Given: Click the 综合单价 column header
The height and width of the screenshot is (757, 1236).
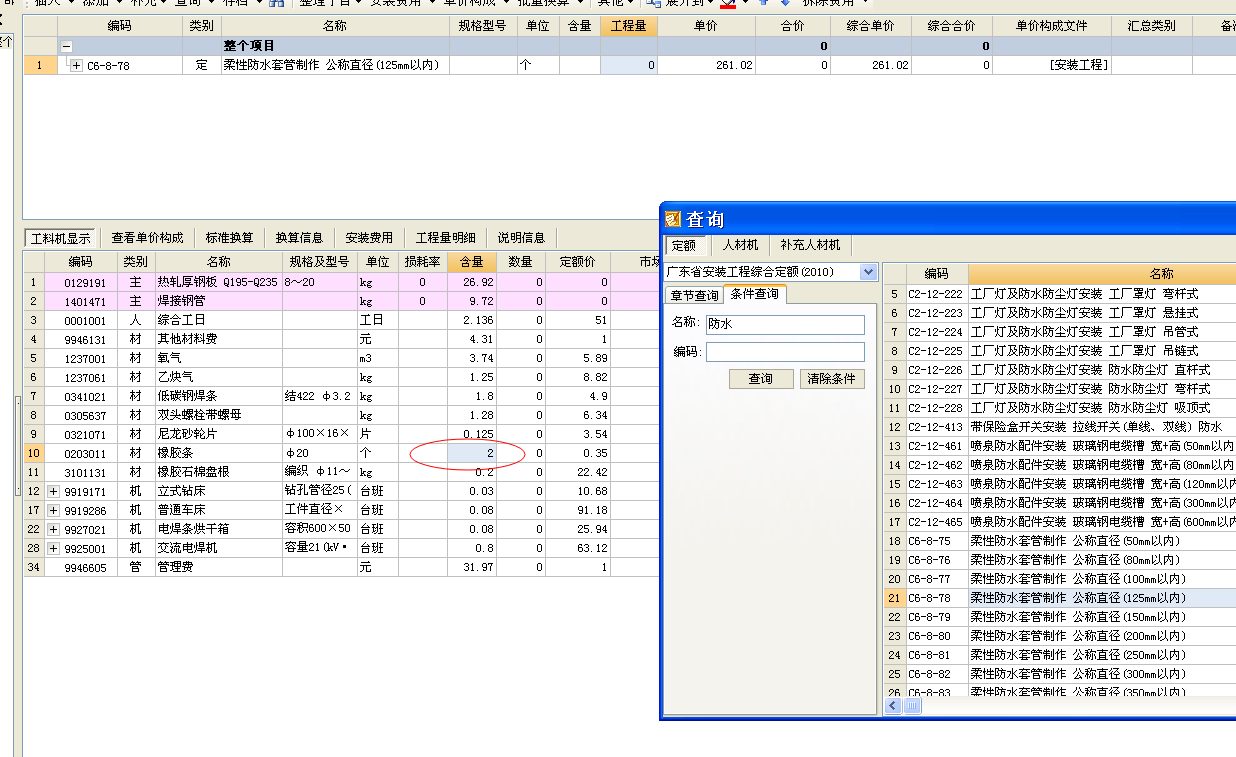Looking at the screenshot, I should point(870,26).
